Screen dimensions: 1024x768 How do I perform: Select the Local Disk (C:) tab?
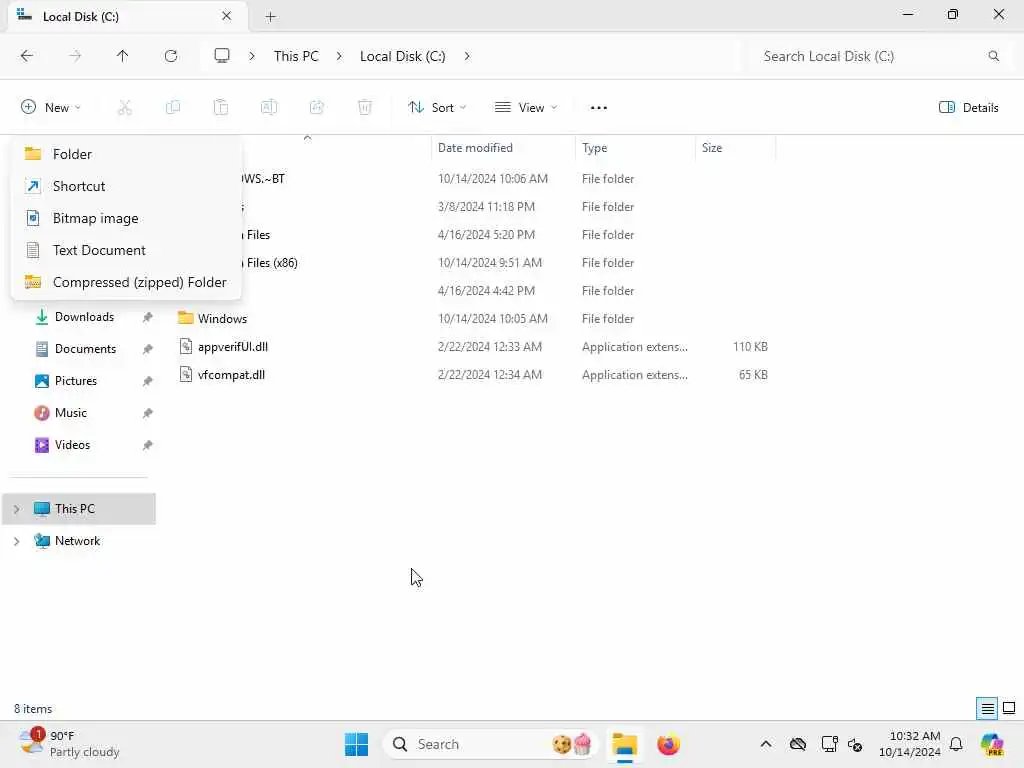coord(127,17)
